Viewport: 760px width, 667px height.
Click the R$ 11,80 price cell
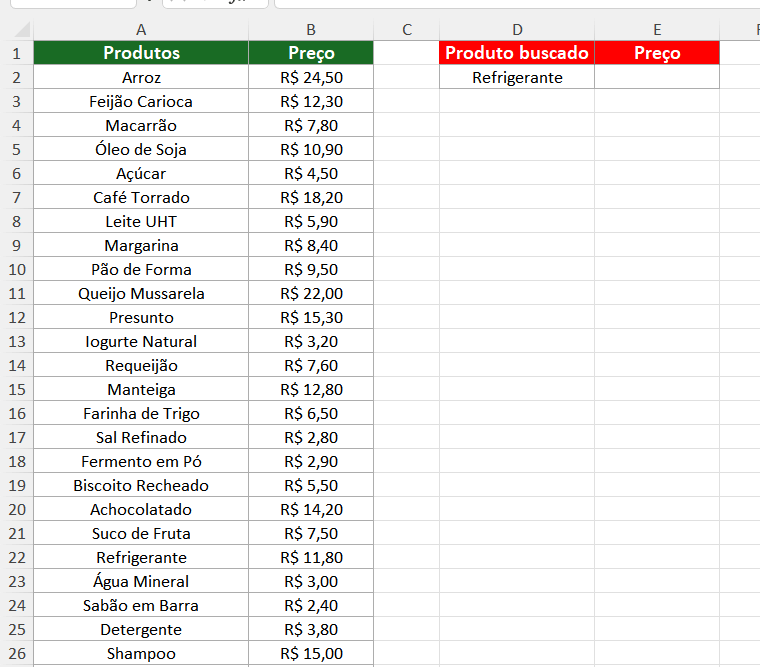click(311, 557)
